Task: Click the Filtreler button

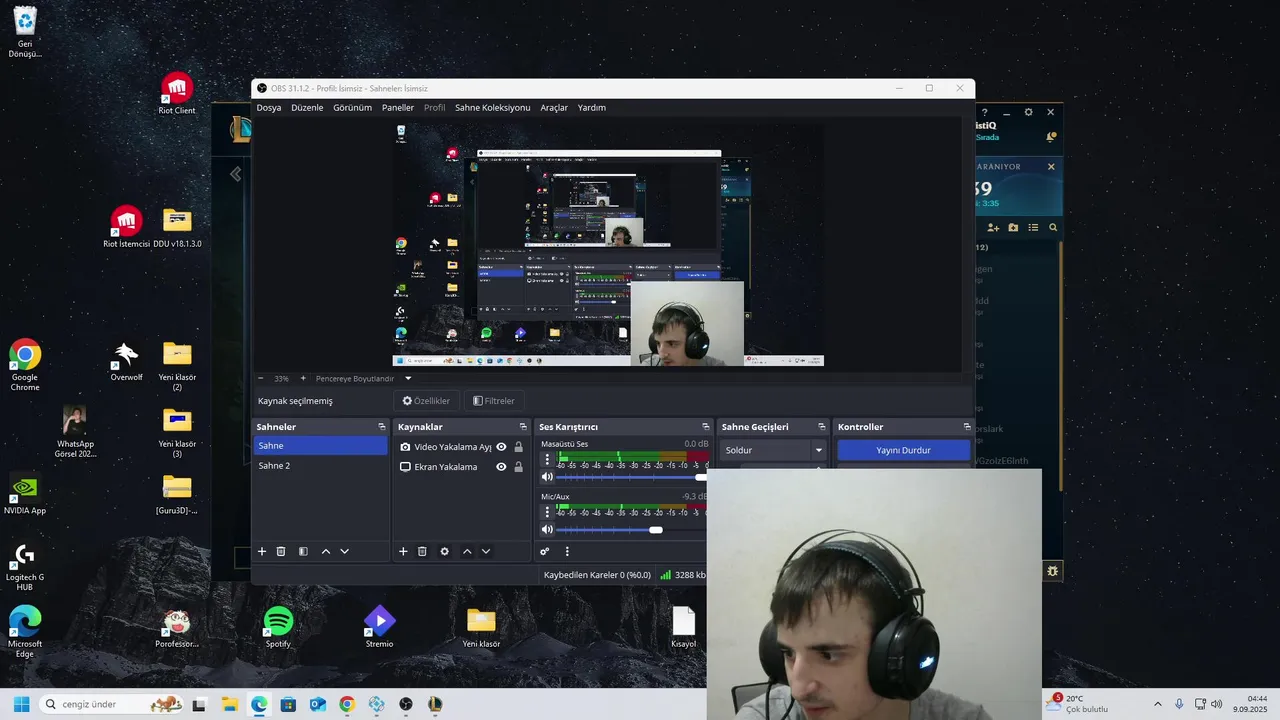Action: [494, 401]
